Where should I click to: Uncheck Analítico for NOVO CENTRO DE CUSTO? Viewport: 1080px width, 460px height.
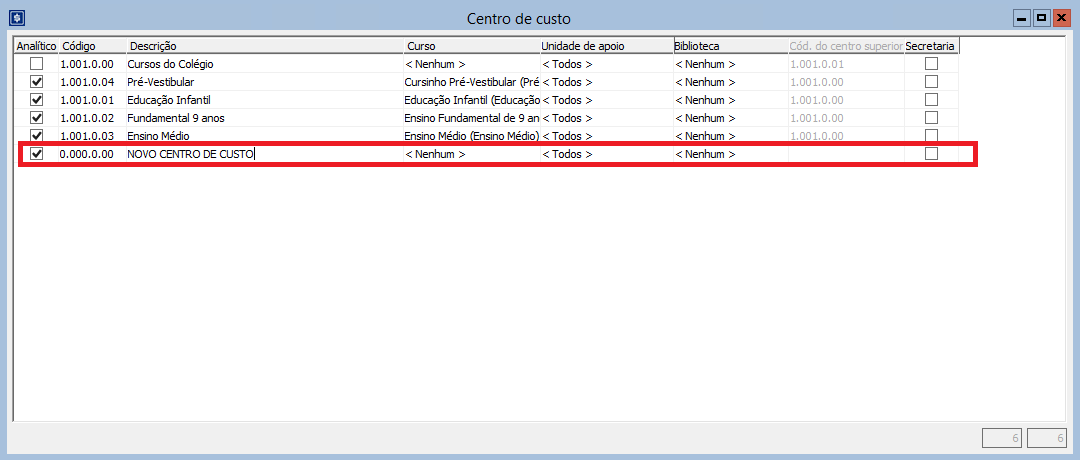tap(37, 154)
